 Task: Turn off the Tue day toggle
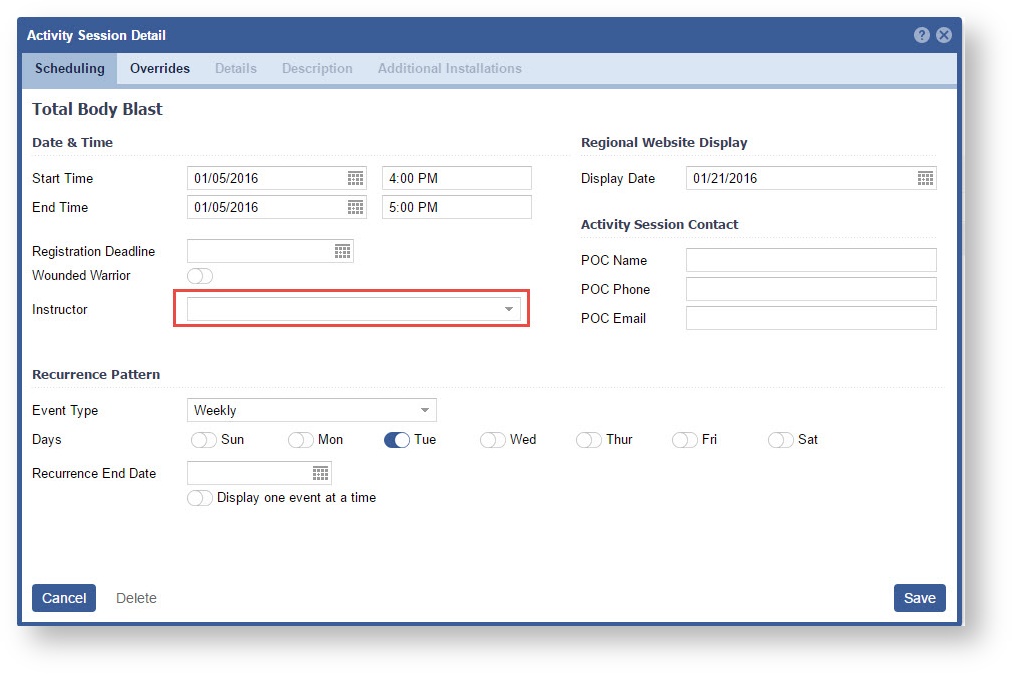point(397,440)
